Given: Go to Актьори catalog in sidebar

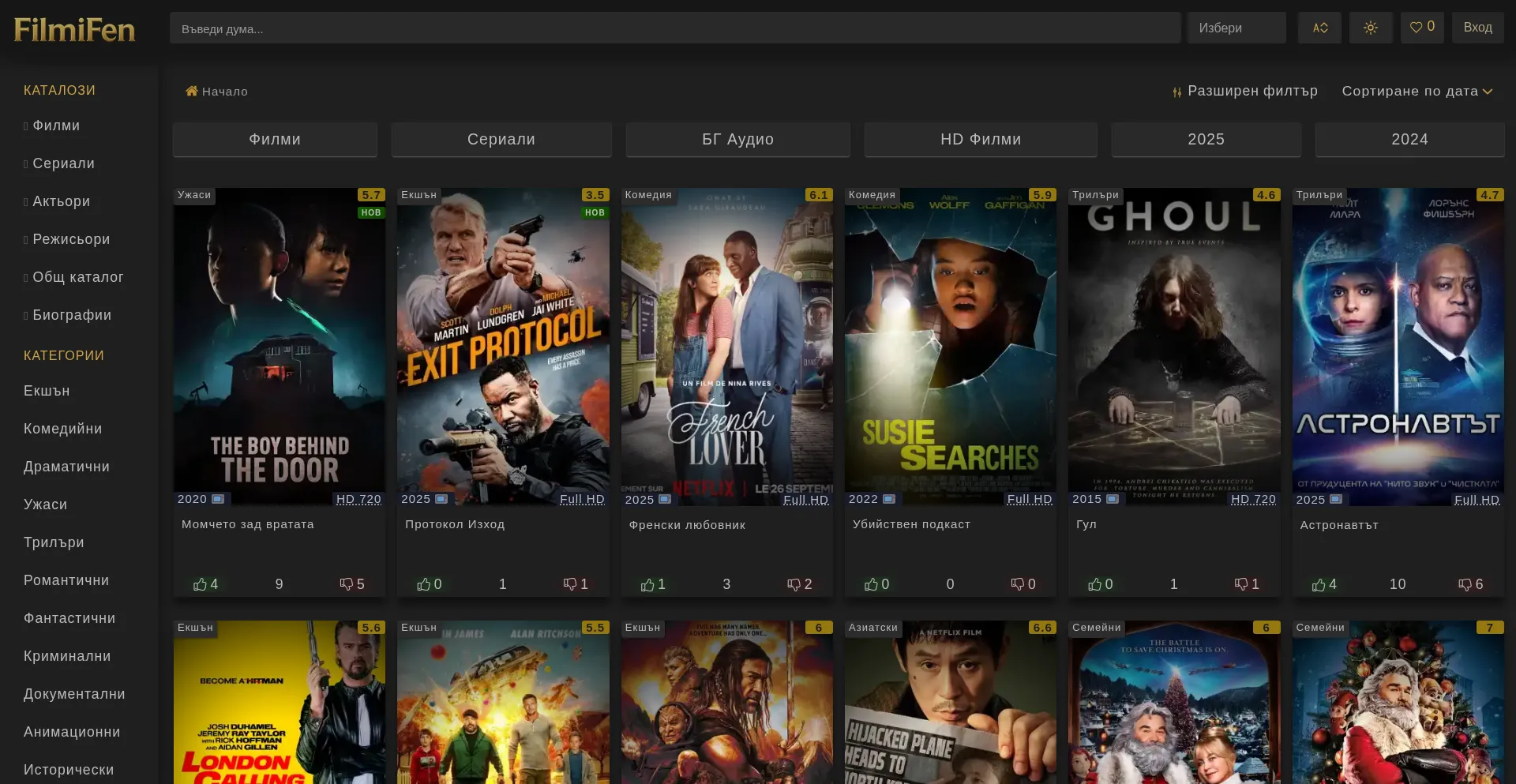Looking at the screenshot, I should pyautogui.click(x=61, y=201).
